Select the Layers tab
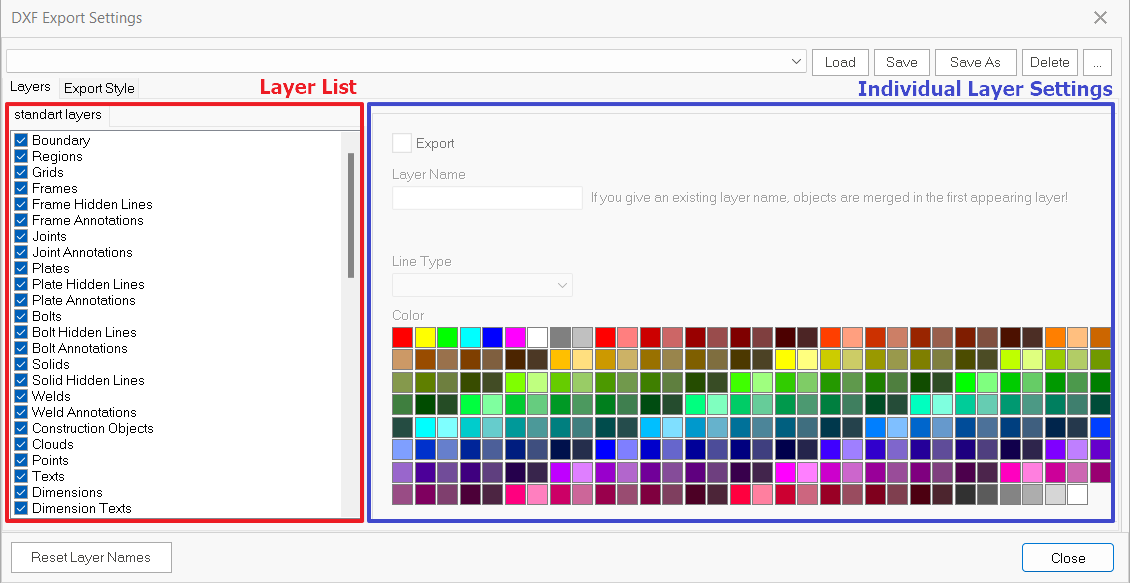The width and height of the screenshot is (1130, 583). coord(30,88)
